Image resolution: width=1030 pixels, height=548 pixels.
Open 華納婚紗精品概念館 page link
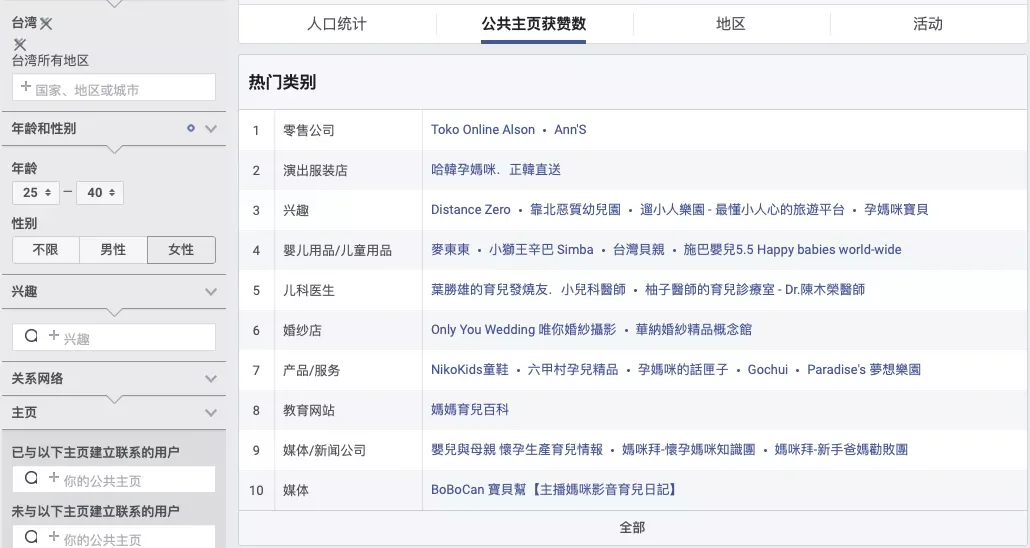tap(694, 330)
